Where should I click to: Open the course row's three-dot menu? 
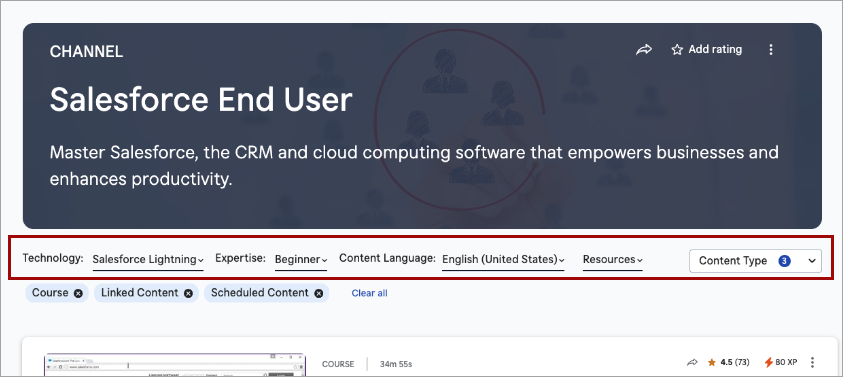pyautogui.click(x=812, y=363)
